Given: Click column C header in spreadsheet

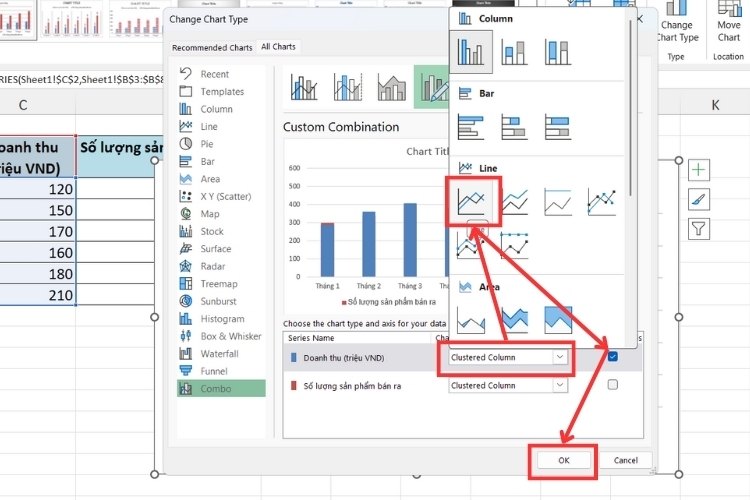Looking at the screenshot, I should 23,105.
